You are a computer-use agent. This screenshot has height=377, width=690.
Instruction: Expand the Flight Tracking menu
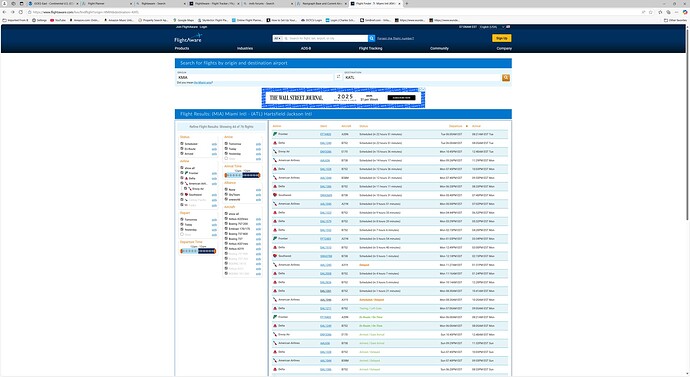[x=370, y=48]
